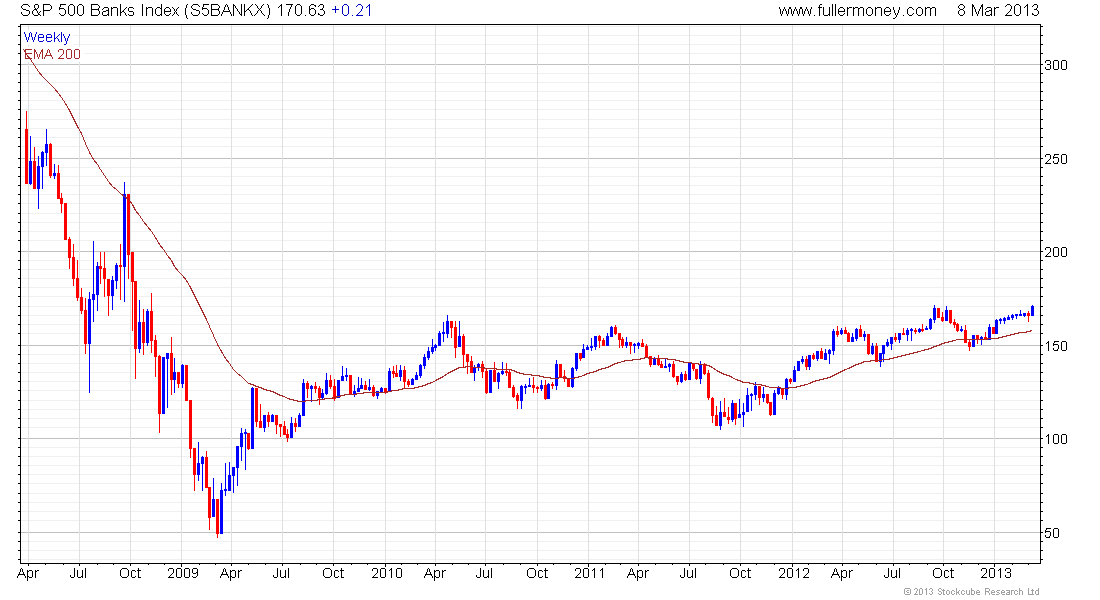The image size is (1100, 600).
Task: Click the lowest candlestick near the 50 level
Action: pyautogui.click(x=219, y=518)
